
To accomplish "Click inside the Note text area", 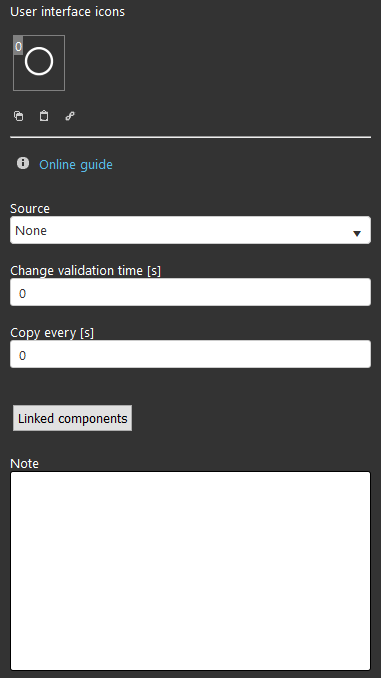I will point(190,571).
